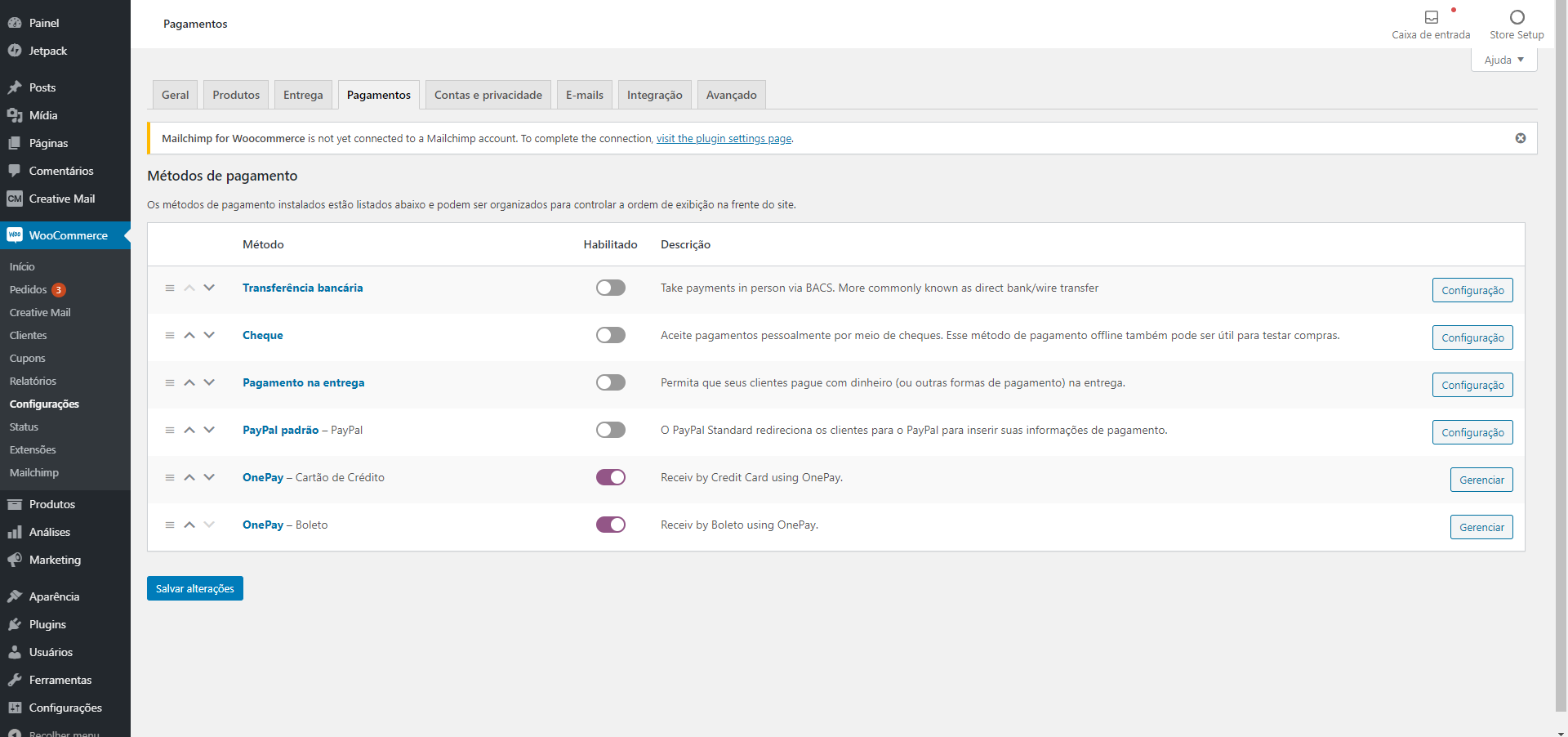Click the Store Setup circle icon
This screenshot has width=1568, height=737.
tap(1517, 17)
